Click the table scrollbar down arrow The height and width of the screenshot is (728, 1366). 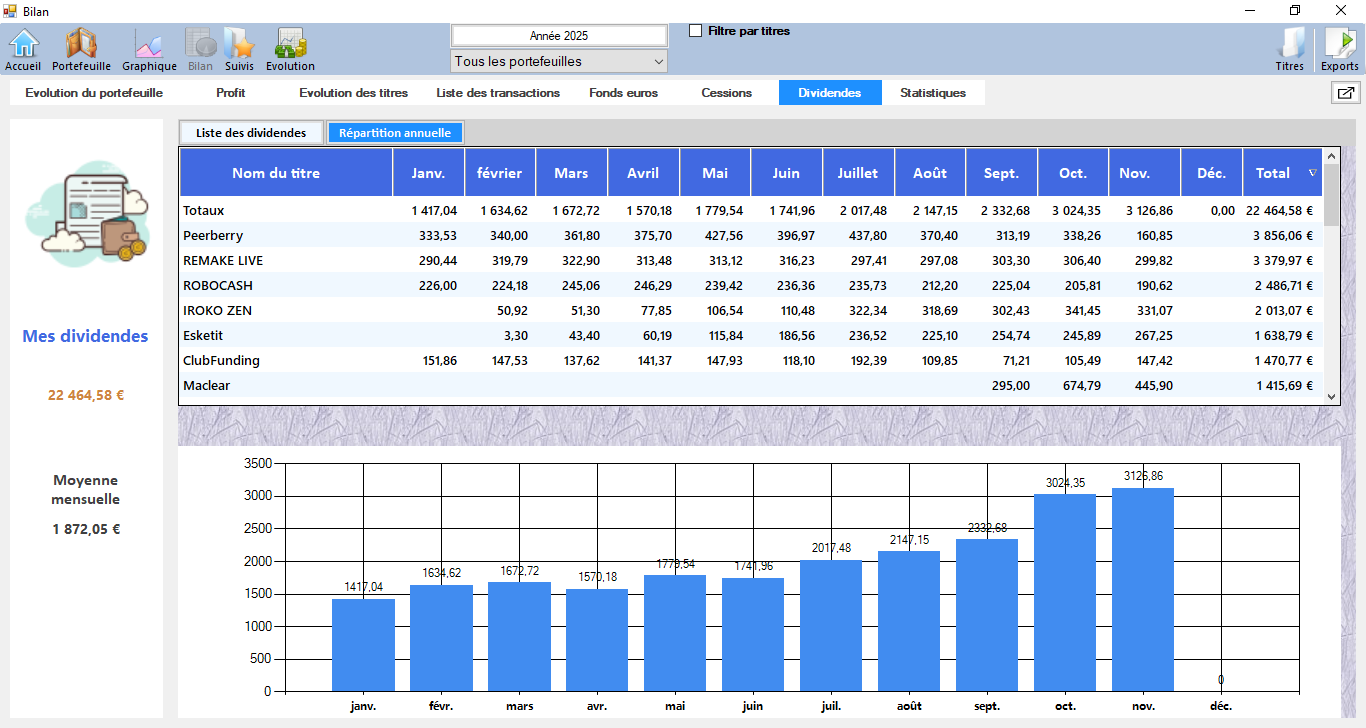(x=1331, y=396)
